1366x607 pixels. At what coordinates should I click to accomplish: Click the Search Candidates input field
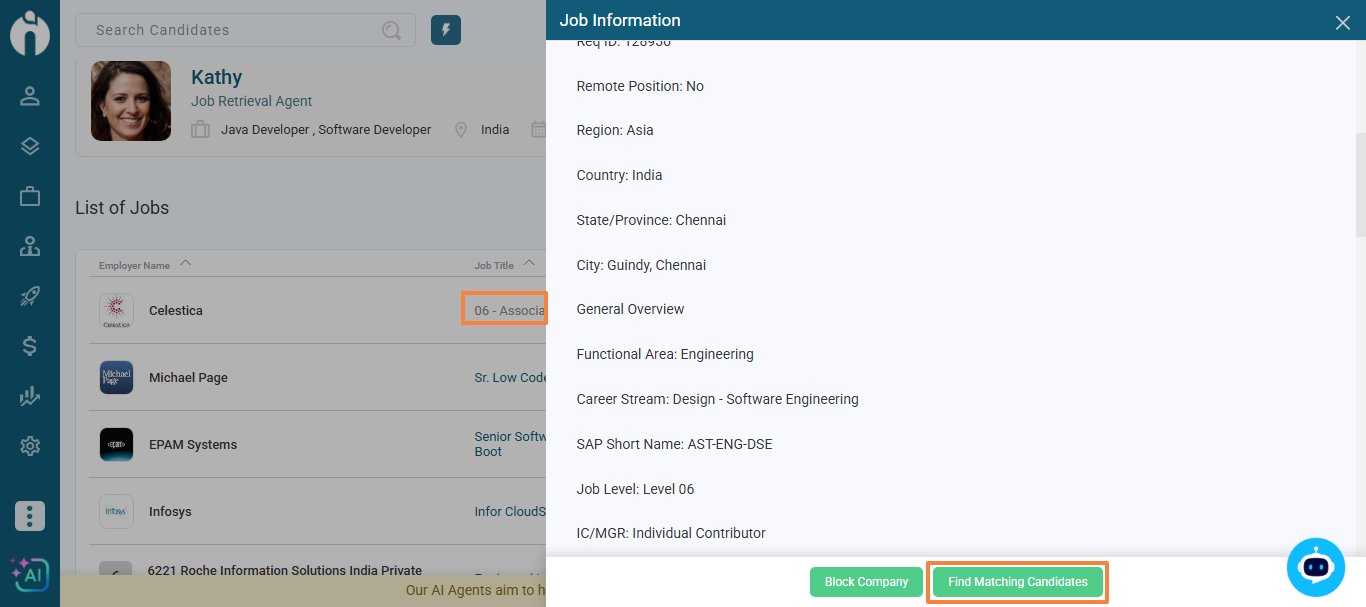pyautogui.click(x=235, y=30)
